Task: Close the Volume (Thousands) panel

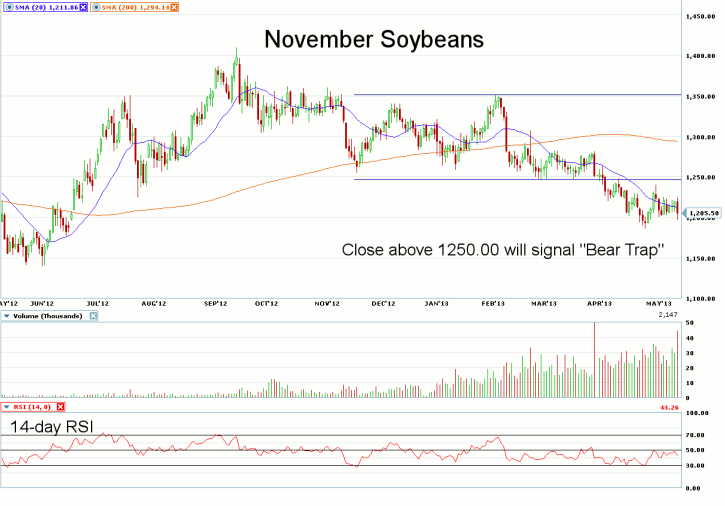Action: click(x=95, y=316)
